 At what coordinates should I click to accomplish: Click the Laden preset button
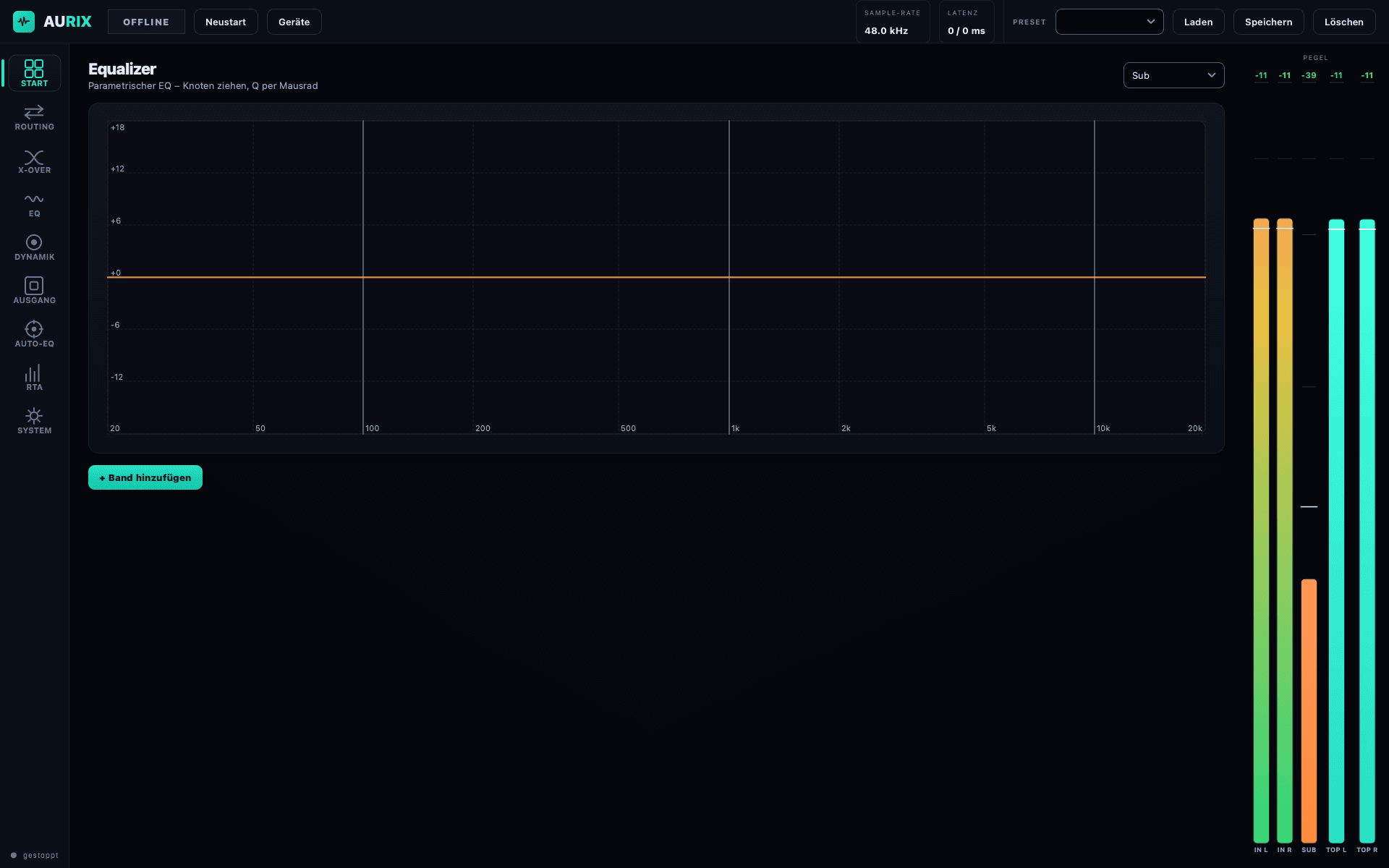[x=1198, y=22]
